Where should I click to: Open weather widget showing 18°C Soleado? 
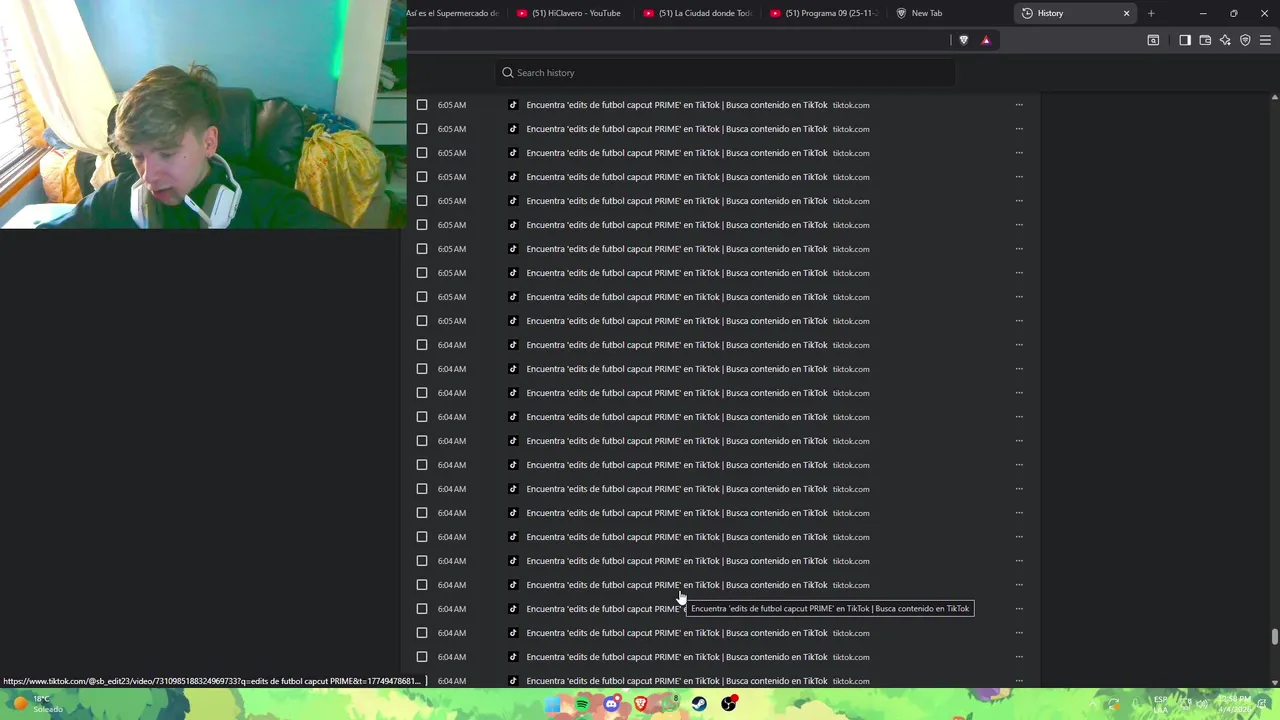pyautogui.click(x=38, y=704)
